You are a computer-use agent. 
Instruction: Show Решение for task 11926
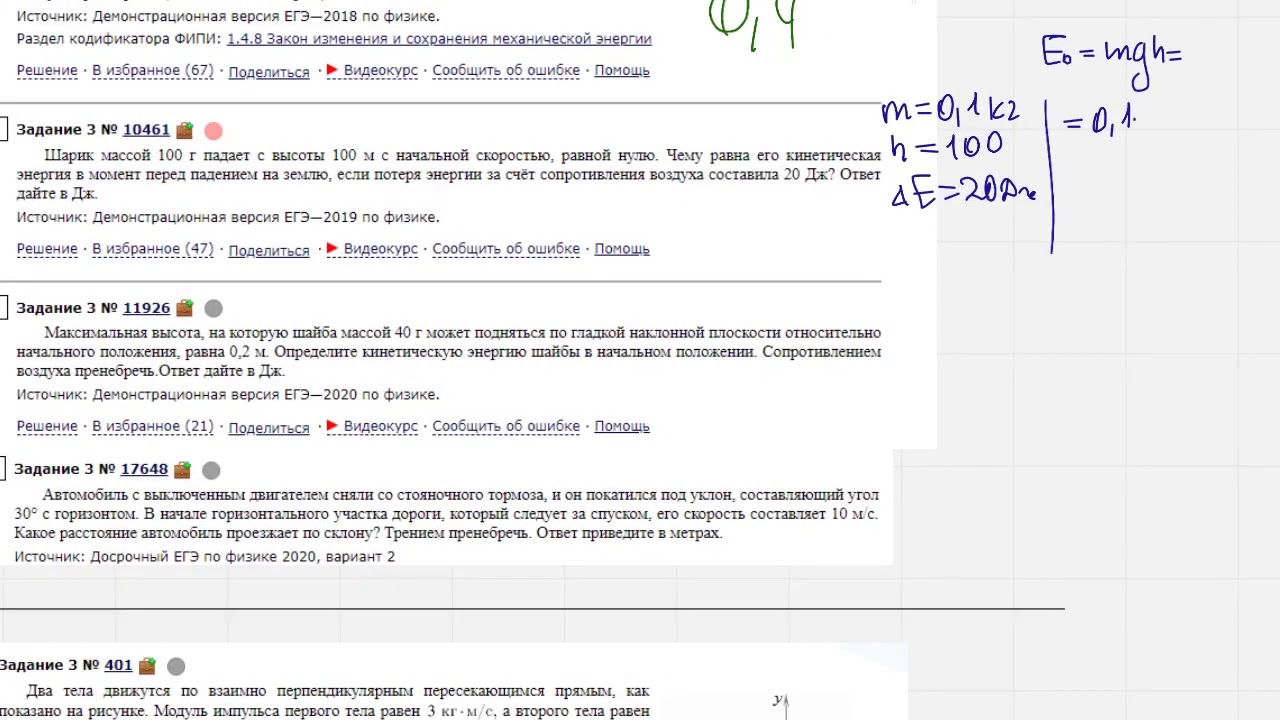tap(47, 427)
